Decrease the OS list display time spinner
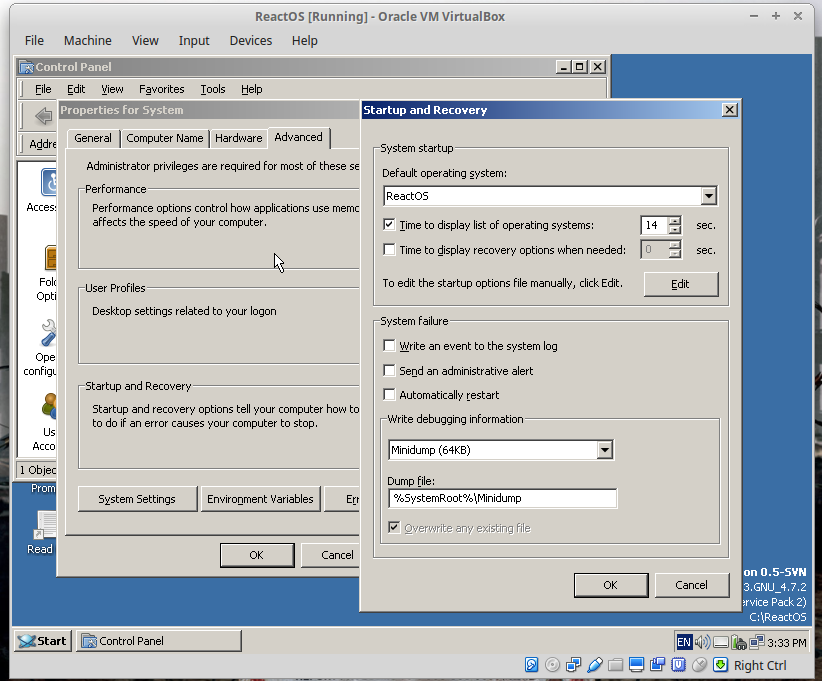The image size is (822, 681). click(x=675, y=230)
